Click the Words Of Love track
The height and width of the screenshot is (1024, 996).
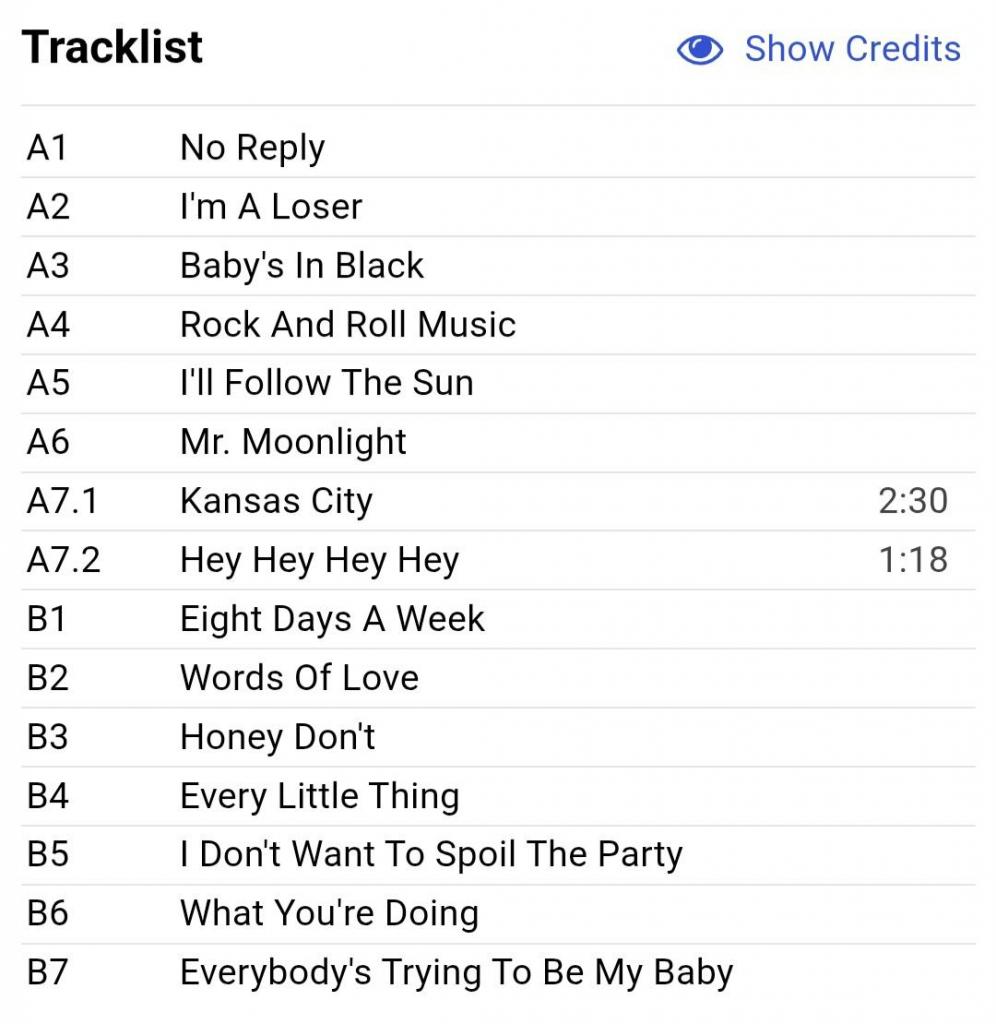click(x=299, y=678)
